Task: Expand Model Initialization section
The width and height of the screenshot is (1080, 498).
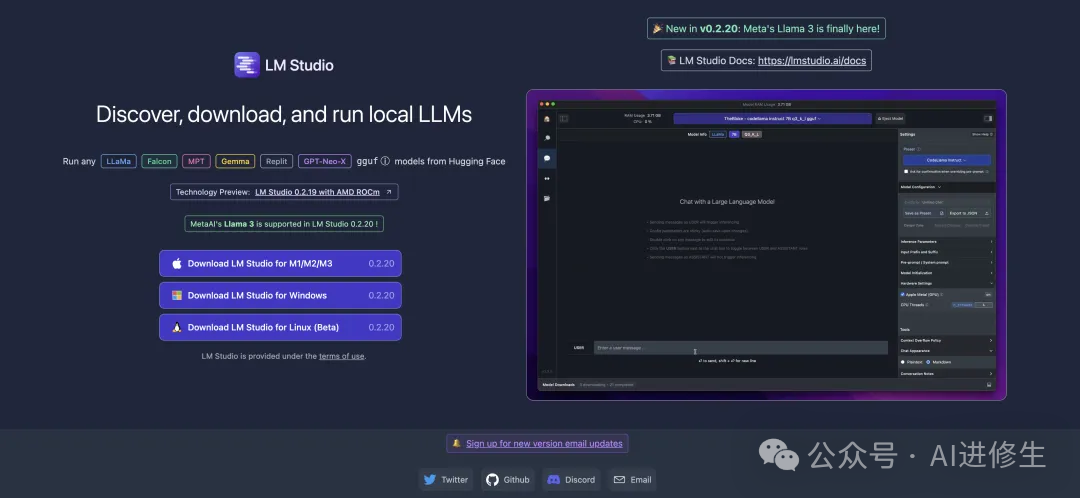Action: pos(947,273)
